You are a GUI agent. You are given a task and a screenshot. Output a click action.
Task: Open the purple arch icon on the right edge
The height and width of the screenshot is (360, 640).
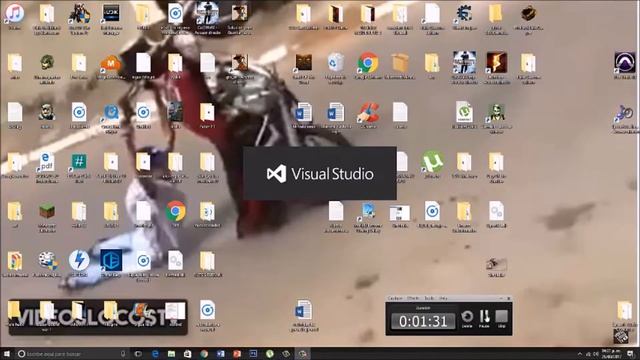click(x=625, y=62)
